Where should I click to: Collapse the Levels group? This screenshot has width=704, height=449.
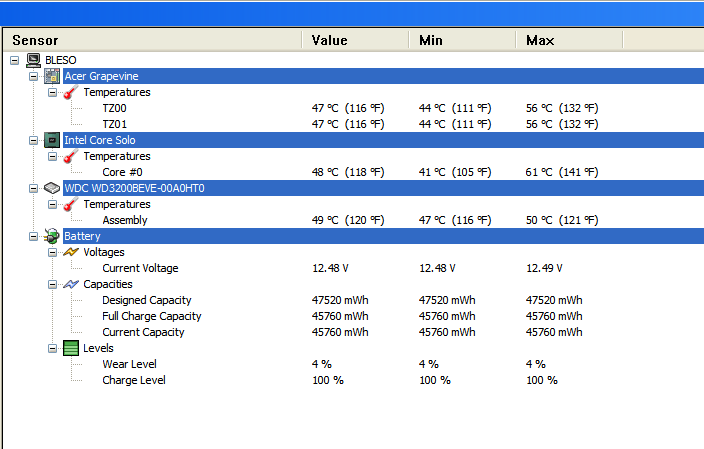(52, 348)
